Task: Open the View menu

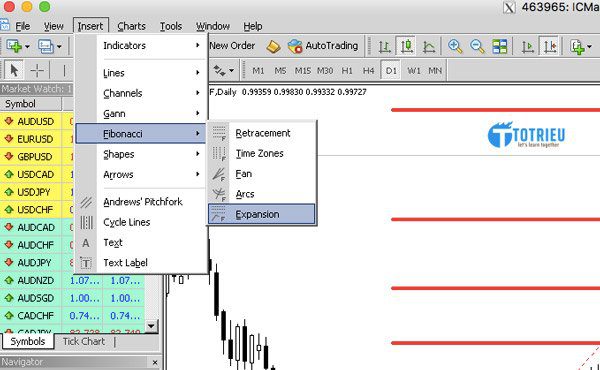Action: tap(53, 26)
